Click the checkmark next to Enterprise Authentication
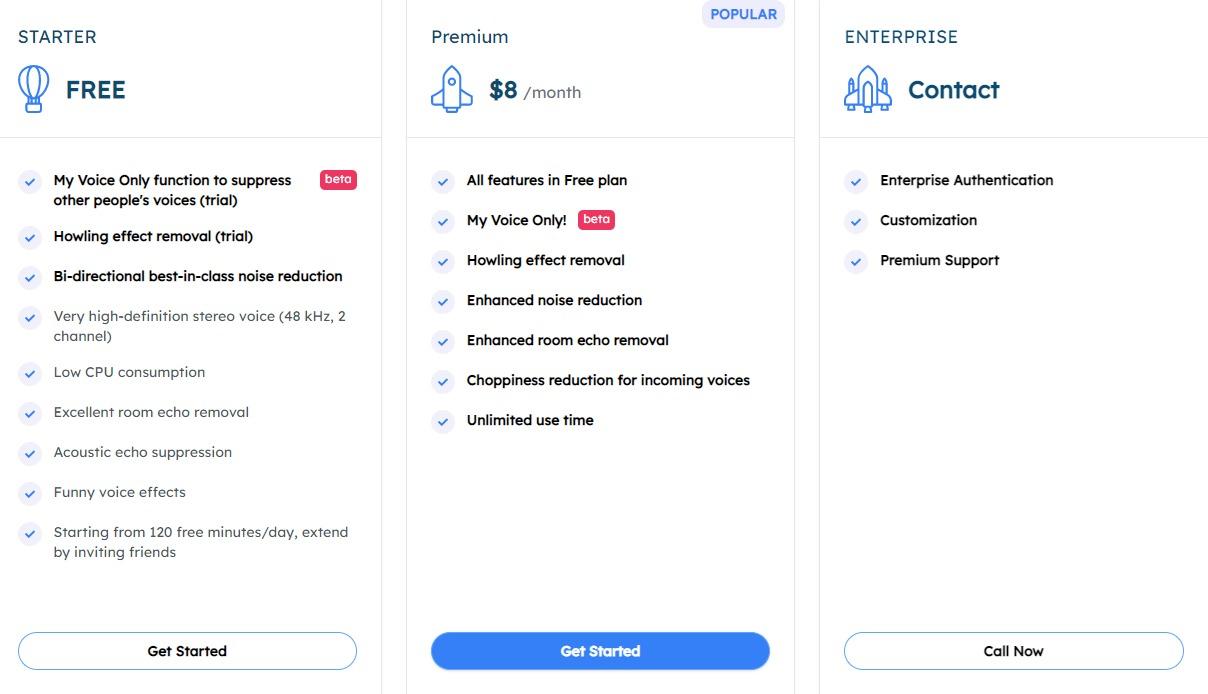This screenshot has width=1208, height=694. (856, 181)
